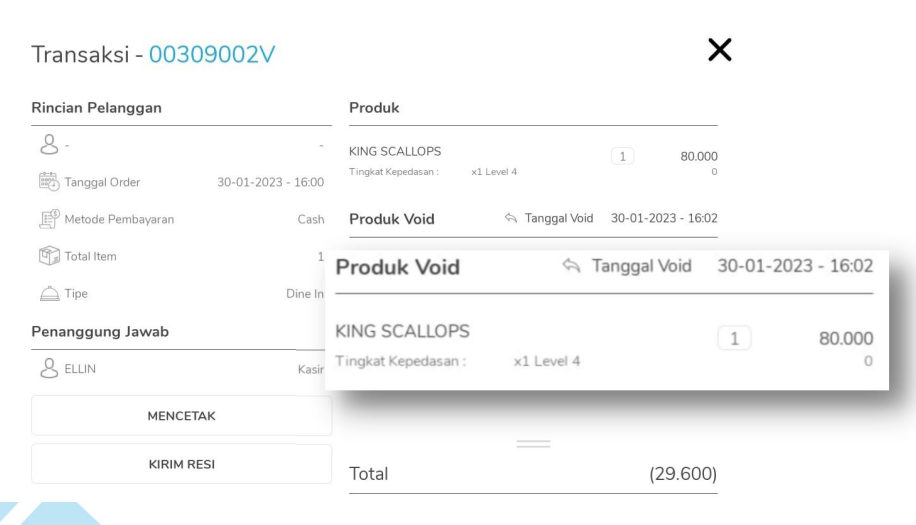This screenshot has height=525, width=916.
Task: Click transaction number 00309002V link
Action: [x=212, y=59]
